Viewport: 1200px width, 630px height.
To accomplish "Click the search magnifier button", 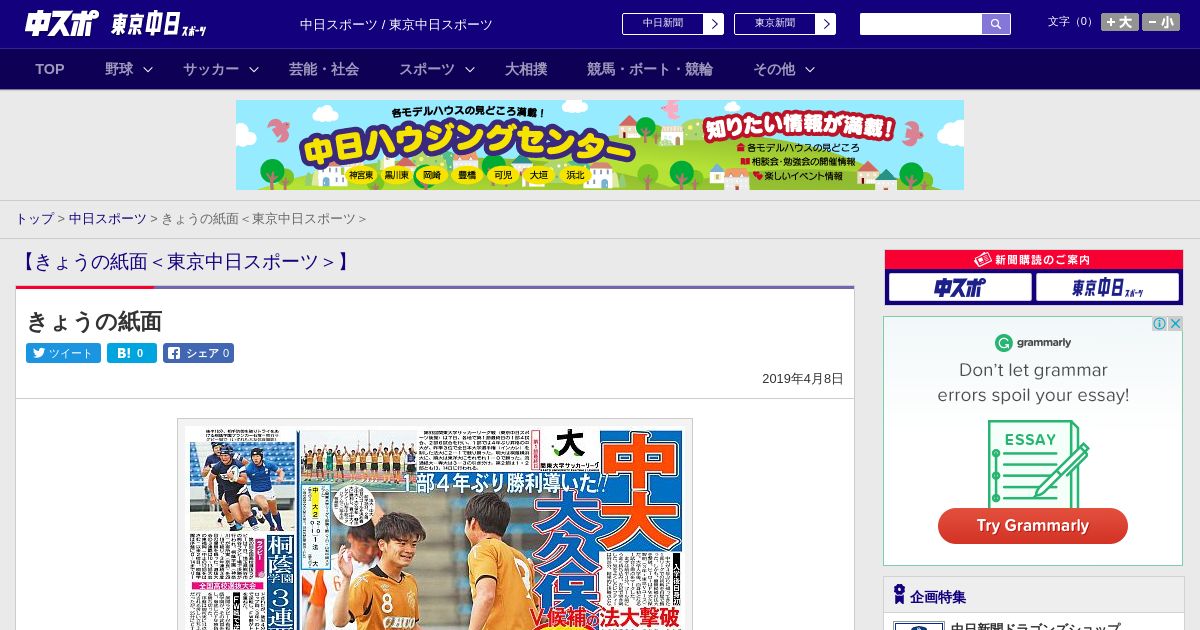I will coord(996,24).
